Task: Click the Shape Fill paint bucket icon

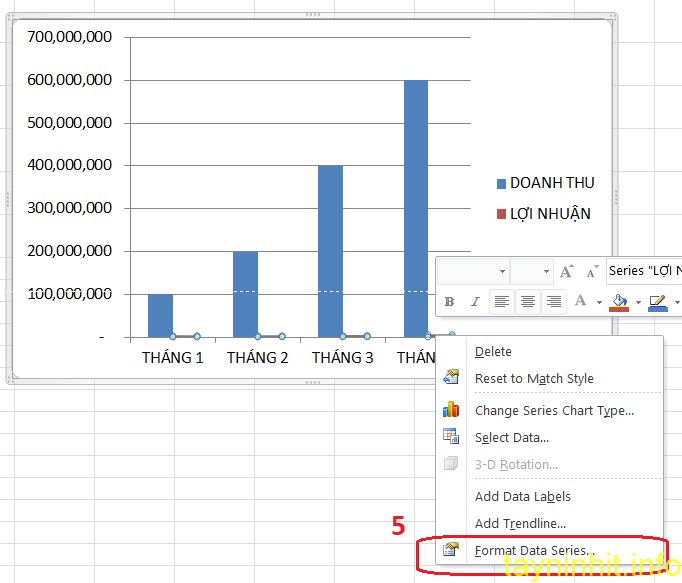Action: point(619,301)
